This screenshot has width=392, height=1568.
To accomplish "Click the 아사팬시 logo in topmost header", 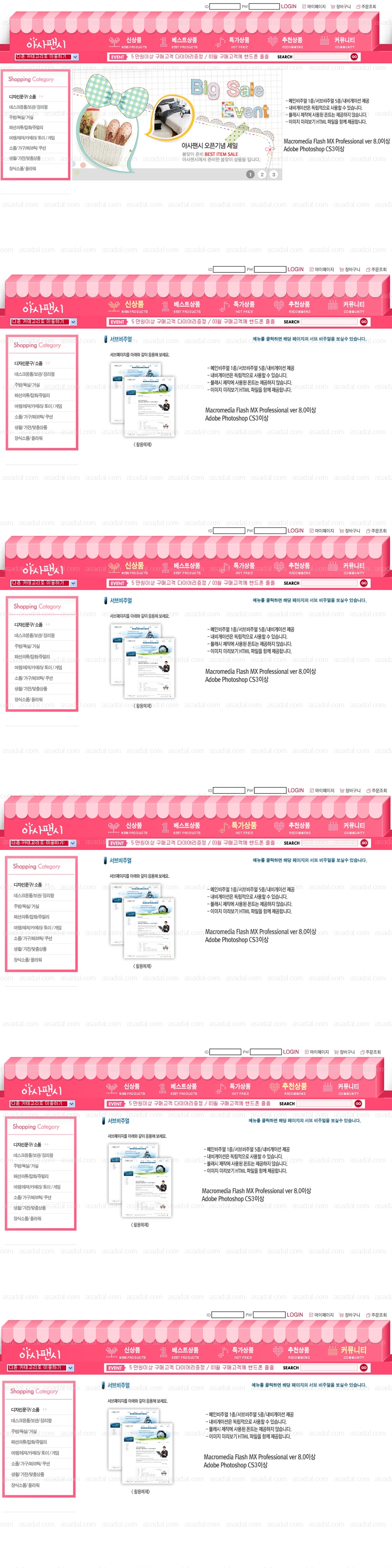I will (46, 43).
